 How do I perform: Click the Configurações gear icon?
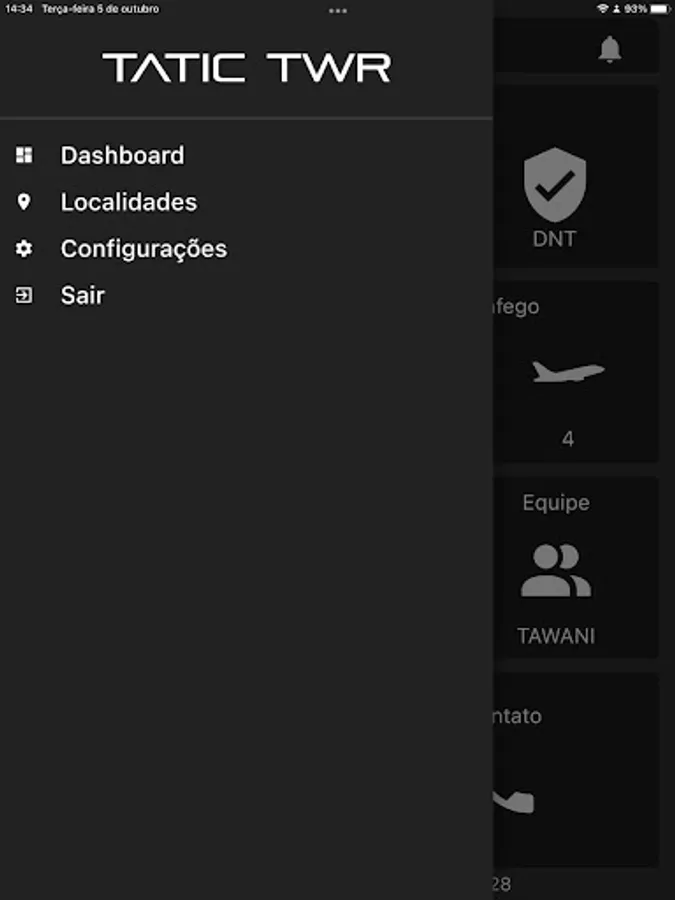pos(24,249)
